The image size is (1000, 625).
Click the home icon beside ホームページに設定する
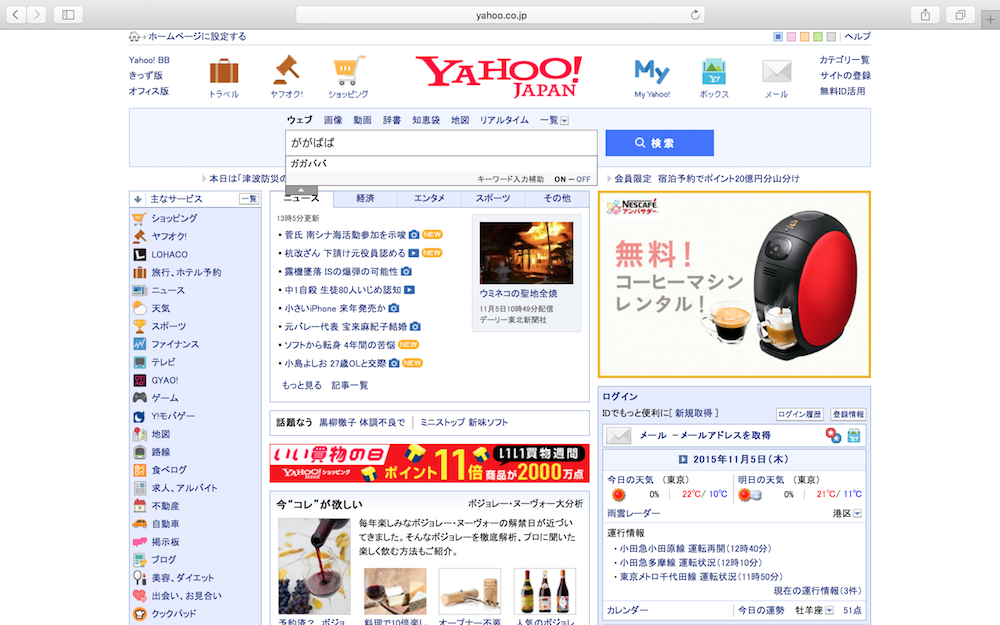[135, 37]
